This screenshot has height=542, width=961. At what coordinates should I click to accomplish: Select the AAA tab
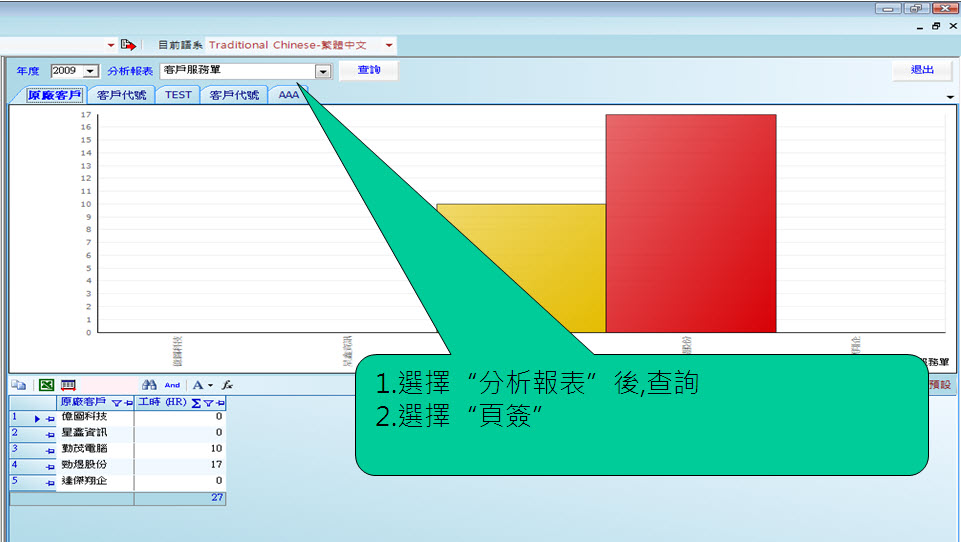[289, 95]
